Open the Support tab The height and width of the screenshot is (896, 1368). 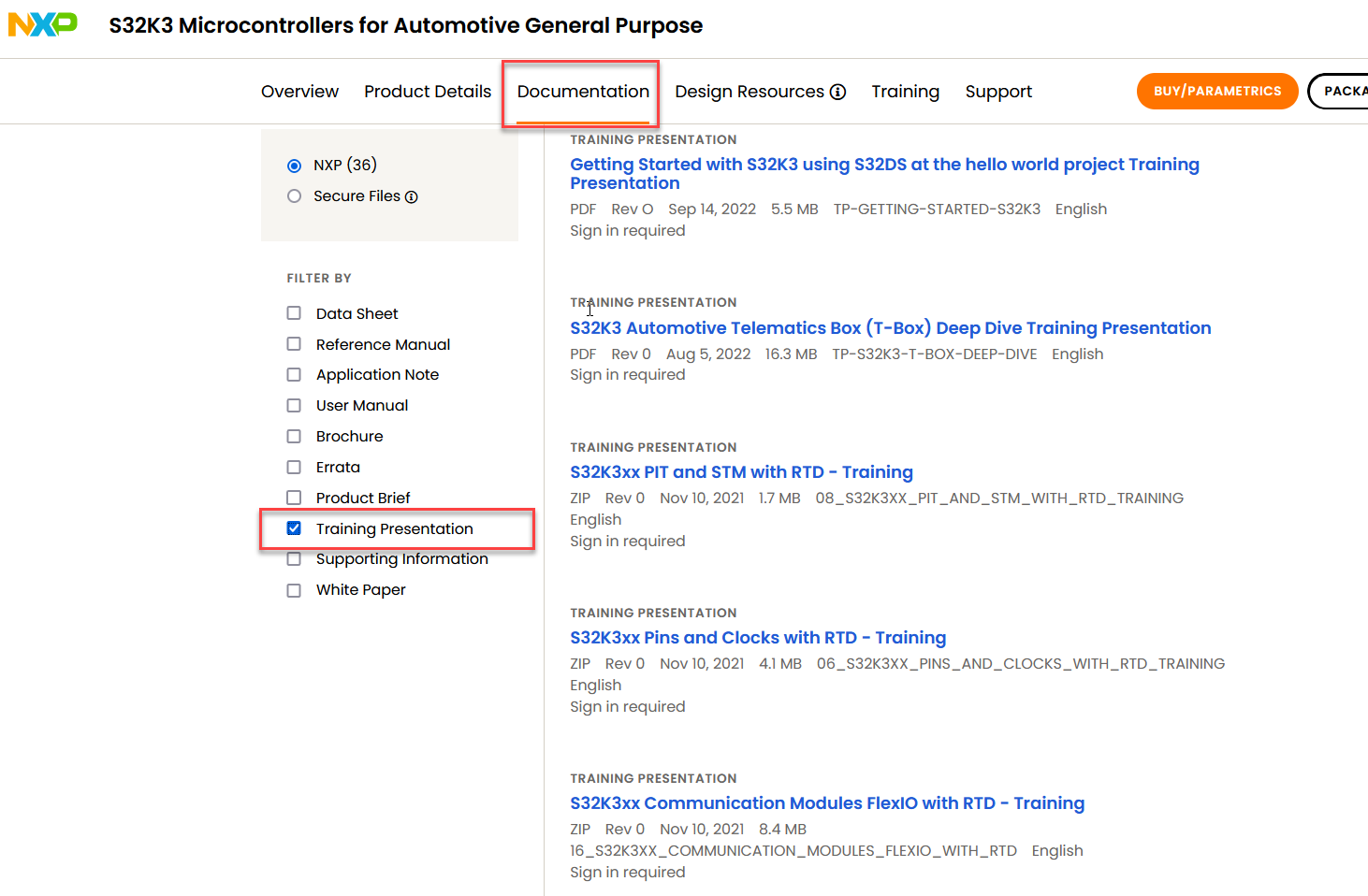998,92
